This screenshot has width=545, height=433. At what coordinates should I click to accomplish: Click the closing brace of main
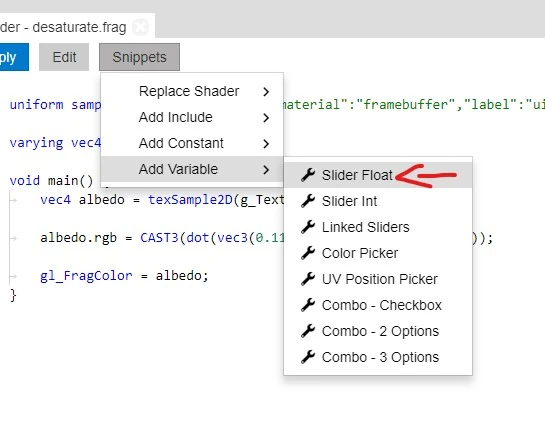[x=13, y=295]
